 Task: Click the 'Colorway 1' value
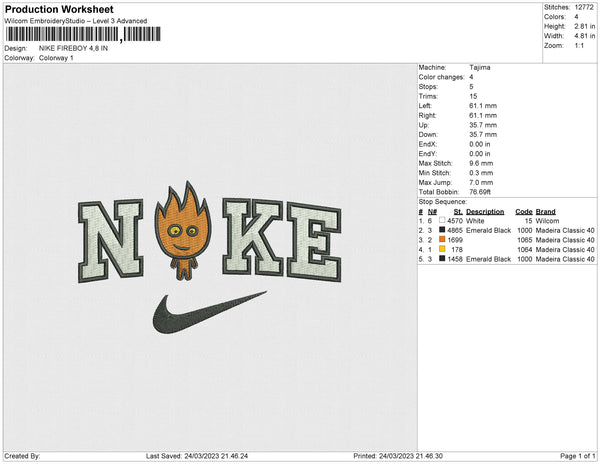56,58
